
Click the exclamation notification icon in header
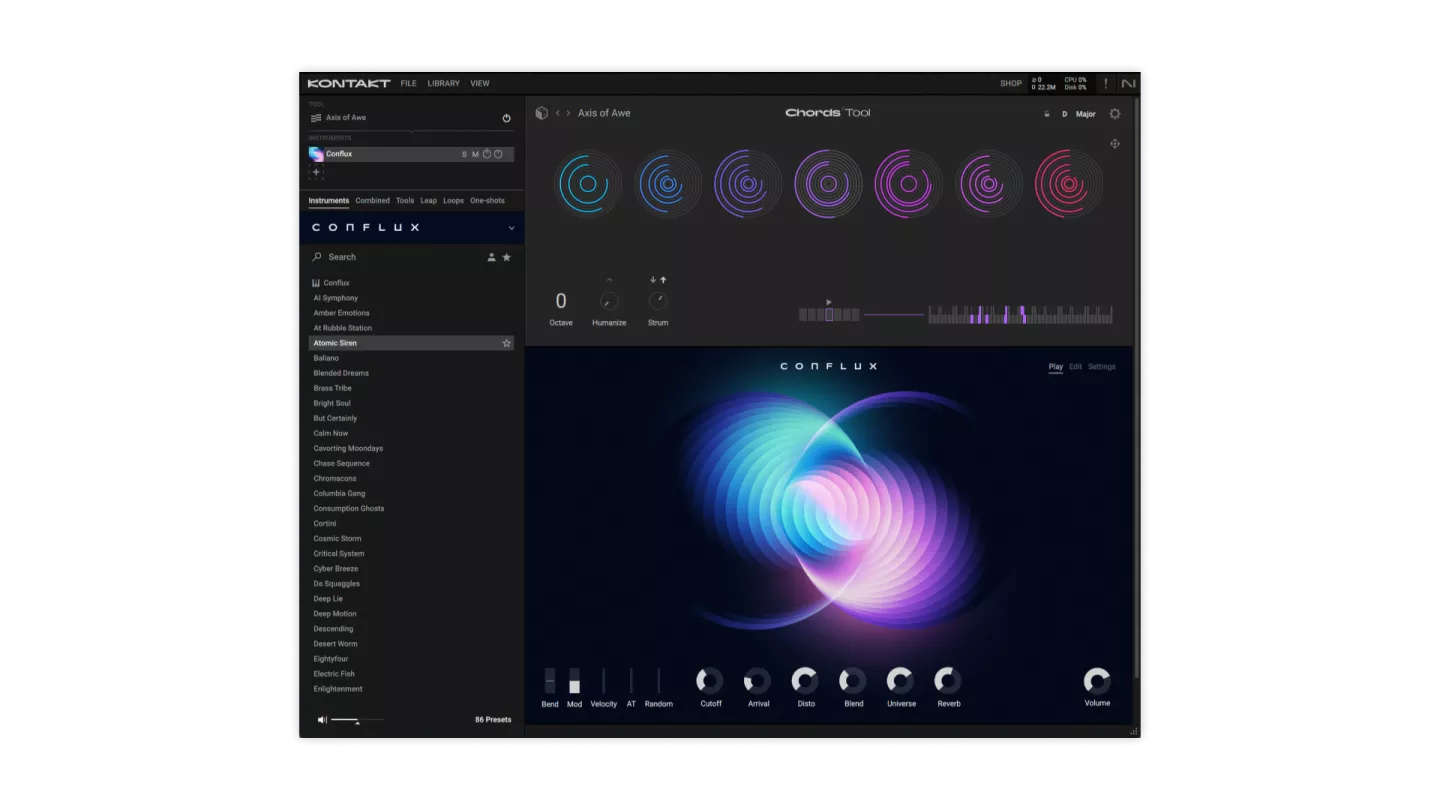1106,84
